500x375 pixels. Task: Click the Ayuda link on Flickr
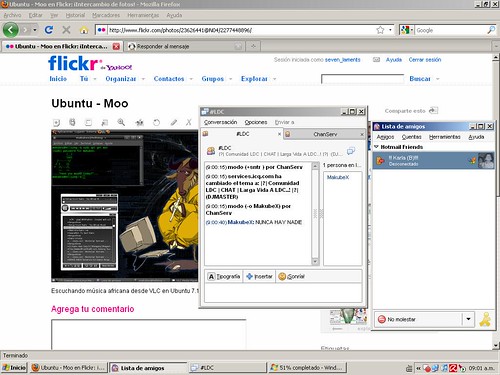coord(394,60)
